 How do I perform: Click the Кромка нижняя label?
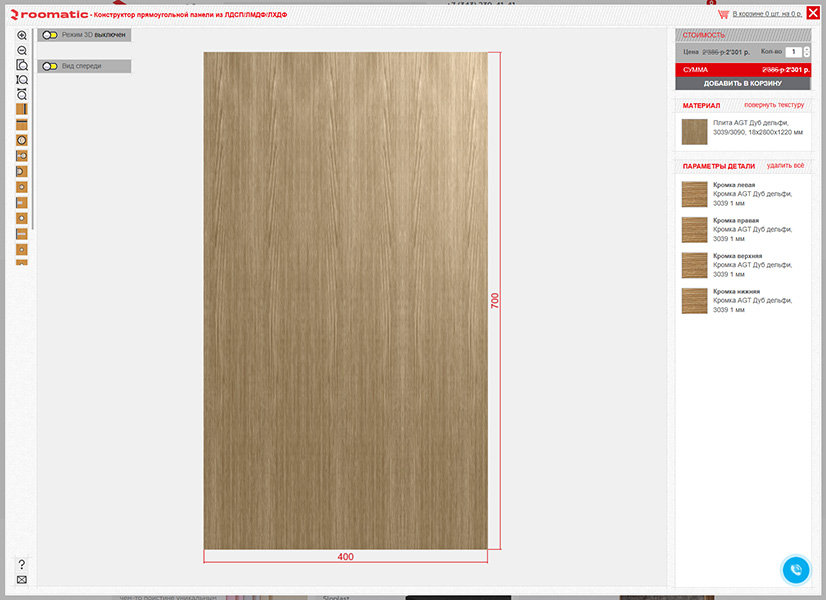(736, 291)
